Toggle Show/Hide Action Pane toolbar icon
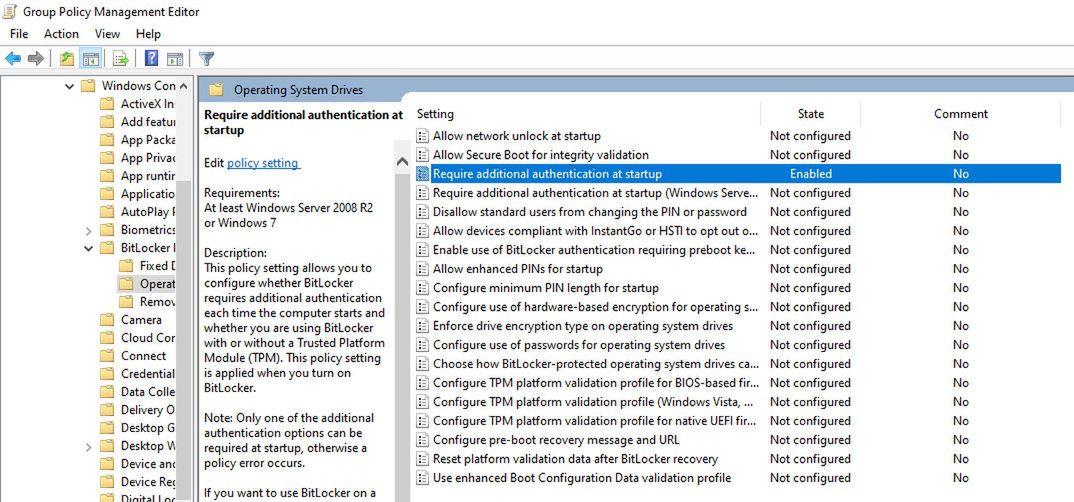Image resolution: width=1074 pixels, height=502 pixels. 175,59
